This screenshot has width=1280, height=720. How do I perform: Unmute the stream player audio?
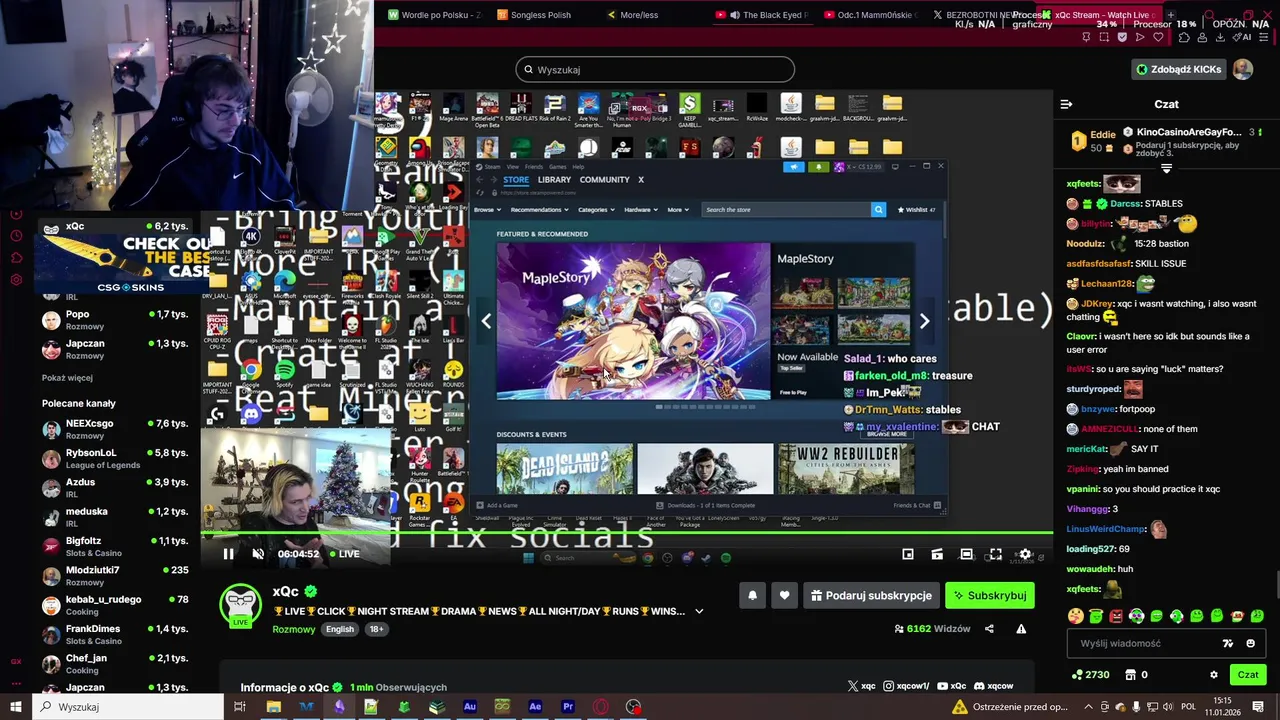[x=258, y=554]
